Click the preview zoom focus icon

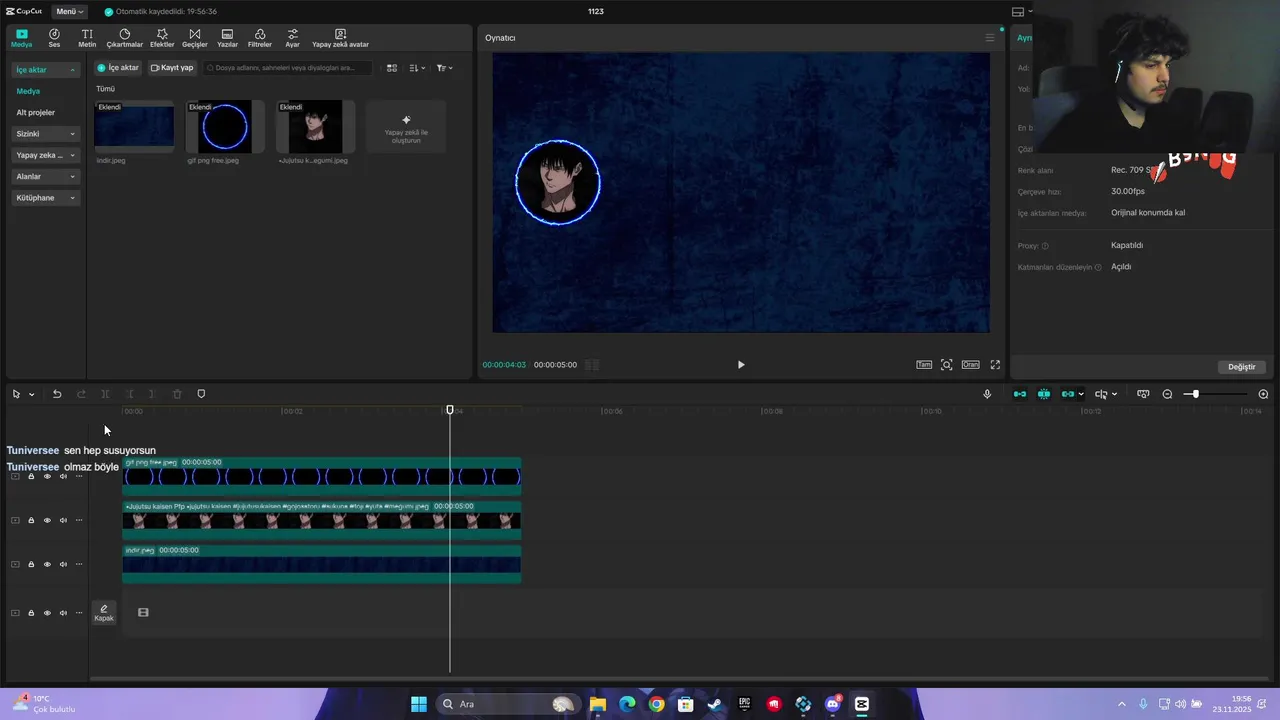click(947, 365)
